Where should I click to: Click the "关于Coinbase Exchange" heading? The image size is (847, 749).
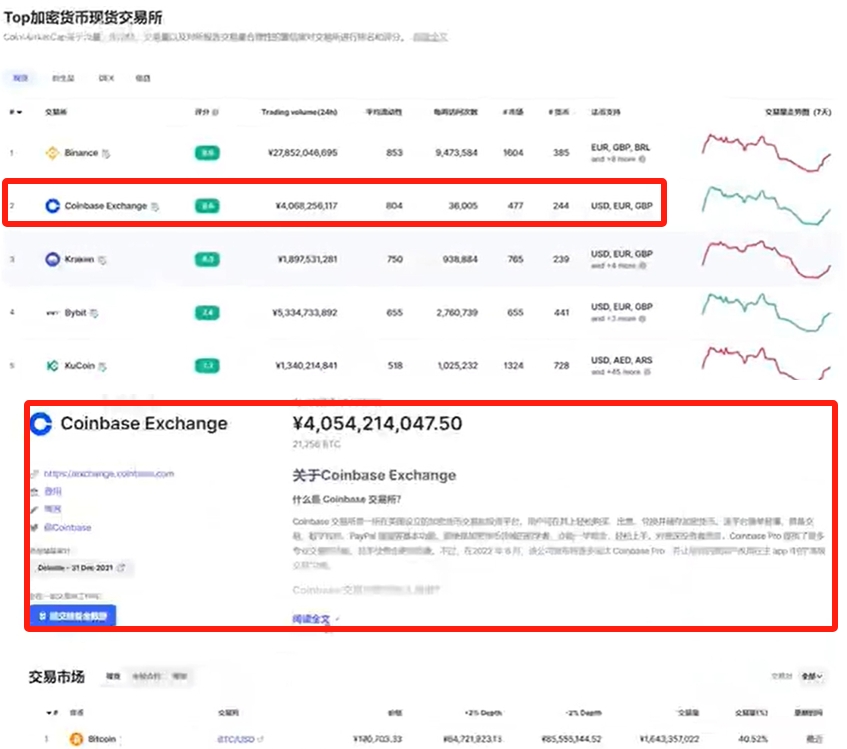pos(374,475)
